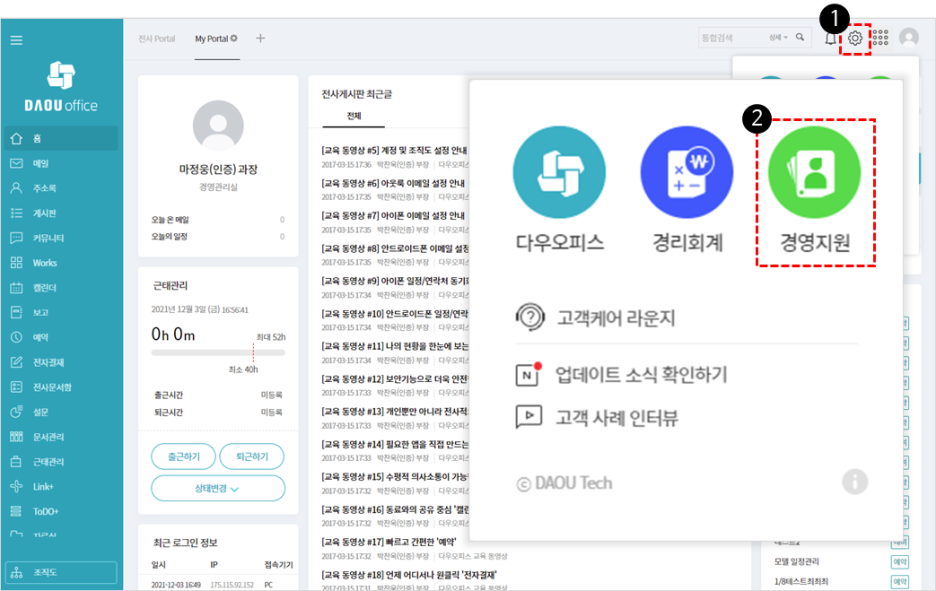Click 예약 button beside 모델 일정관리
Screen dimensions: 936x591
coord(900,562)
